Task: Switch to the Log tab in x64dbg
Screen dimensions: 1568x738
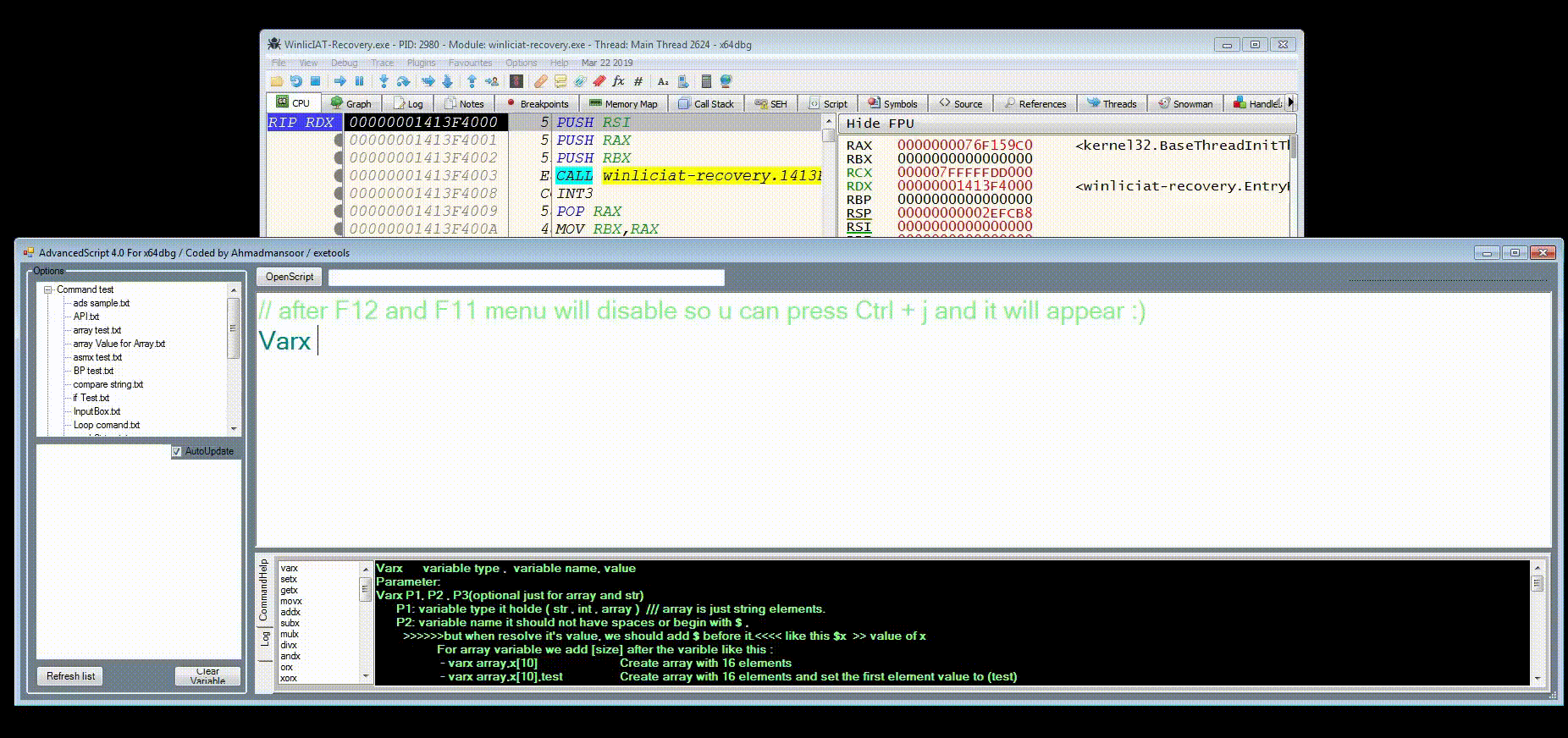Action: tap(408, 103)
